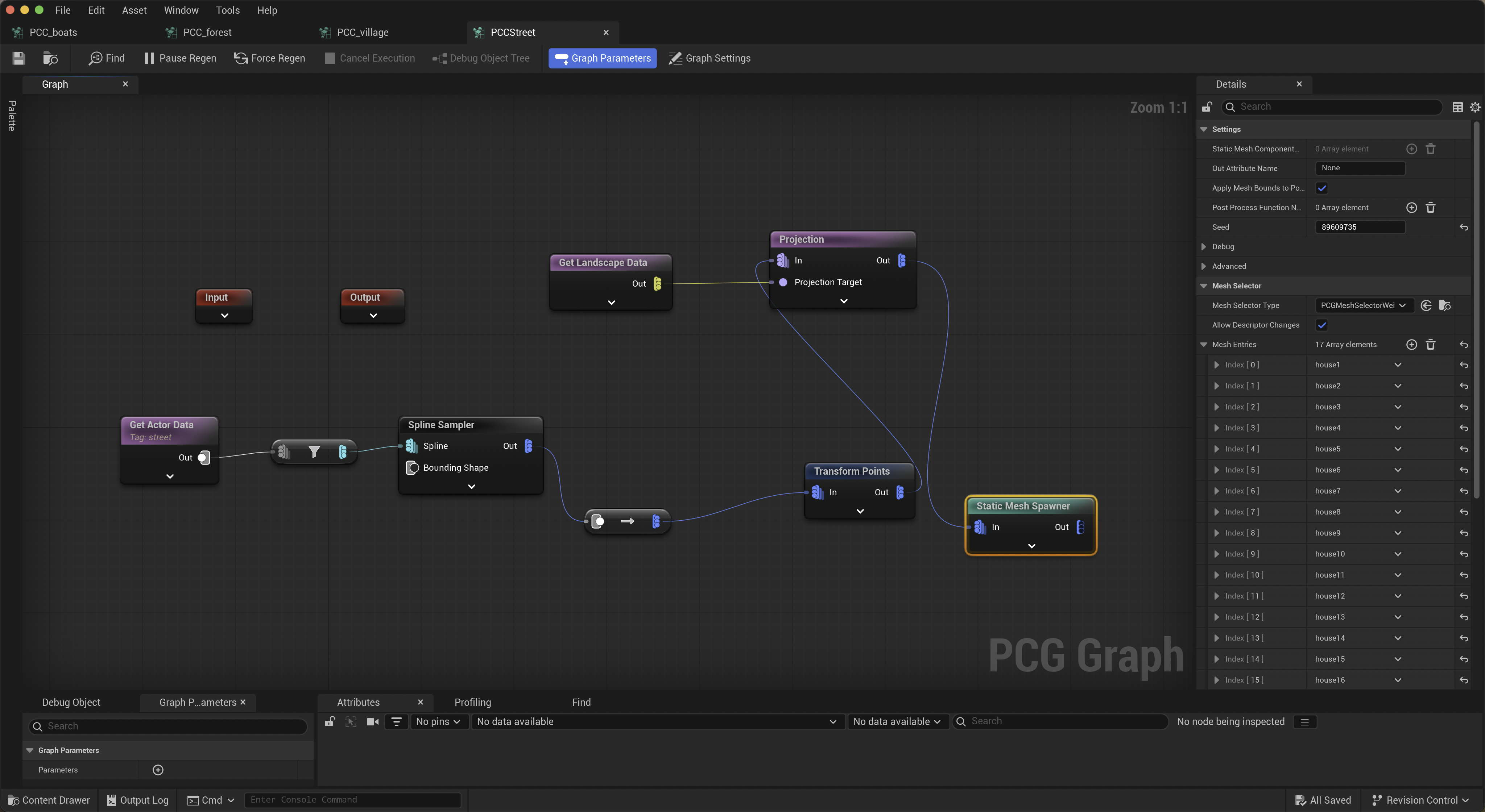This screenshot has height=812, width=1485.
Task: Click the Force Regen button
Action: [x=269, y=58]
